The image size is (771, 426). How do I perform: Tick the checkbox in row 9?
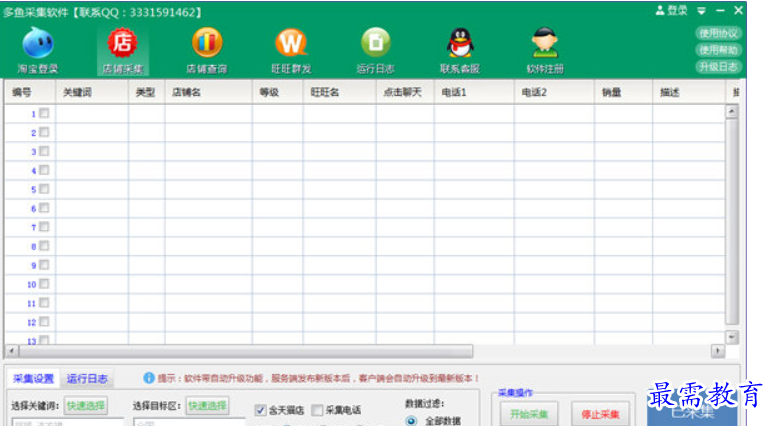[44, 265]
